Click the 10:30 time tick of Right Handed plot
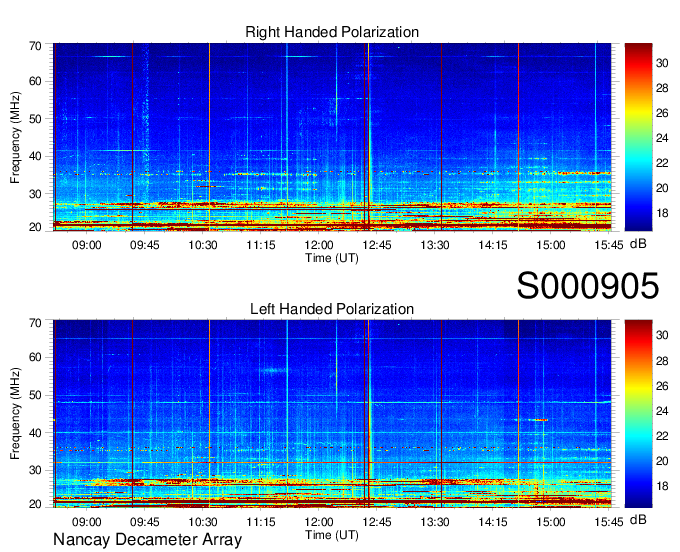 point(203,245)
